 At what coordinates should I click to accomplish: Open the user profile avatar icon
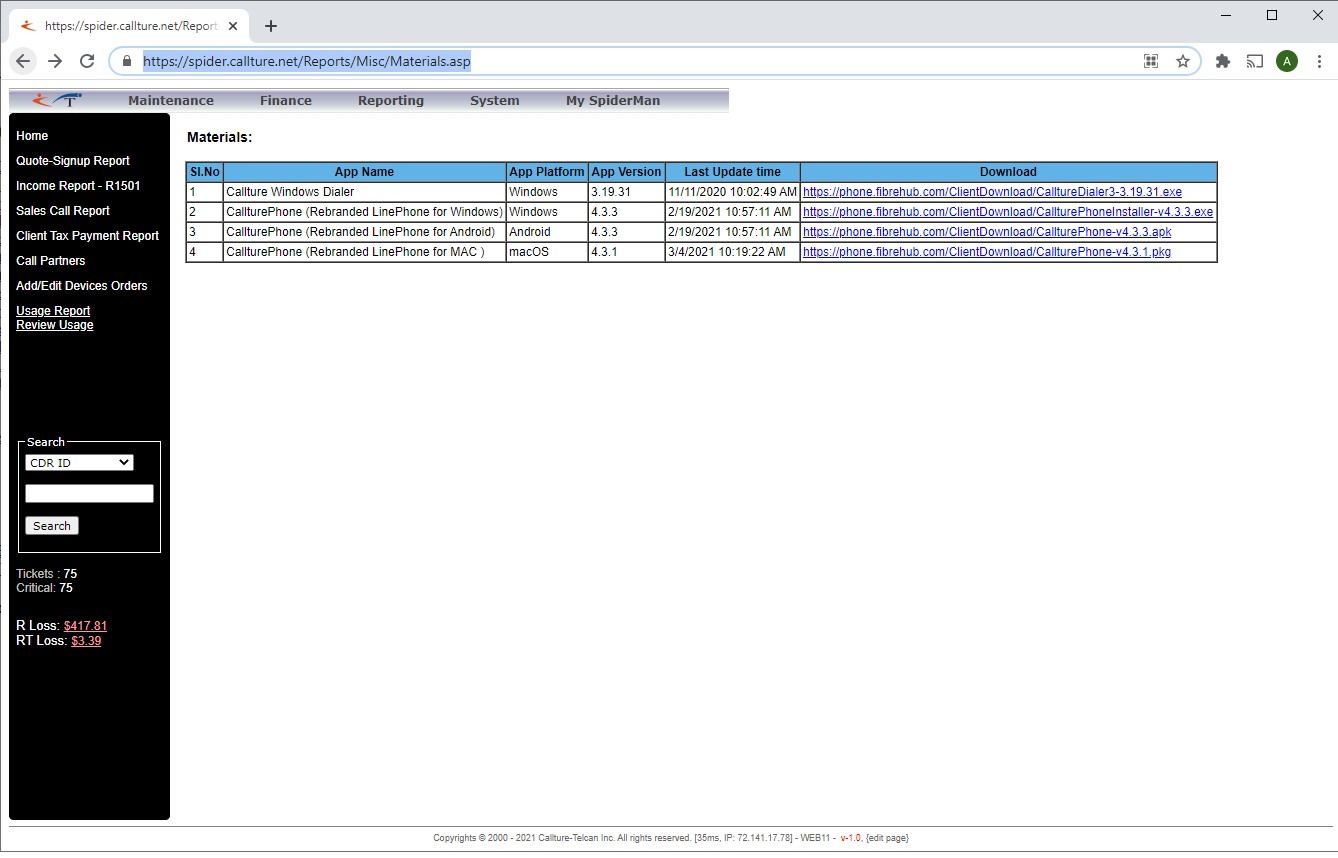(x=1287, y=61)
